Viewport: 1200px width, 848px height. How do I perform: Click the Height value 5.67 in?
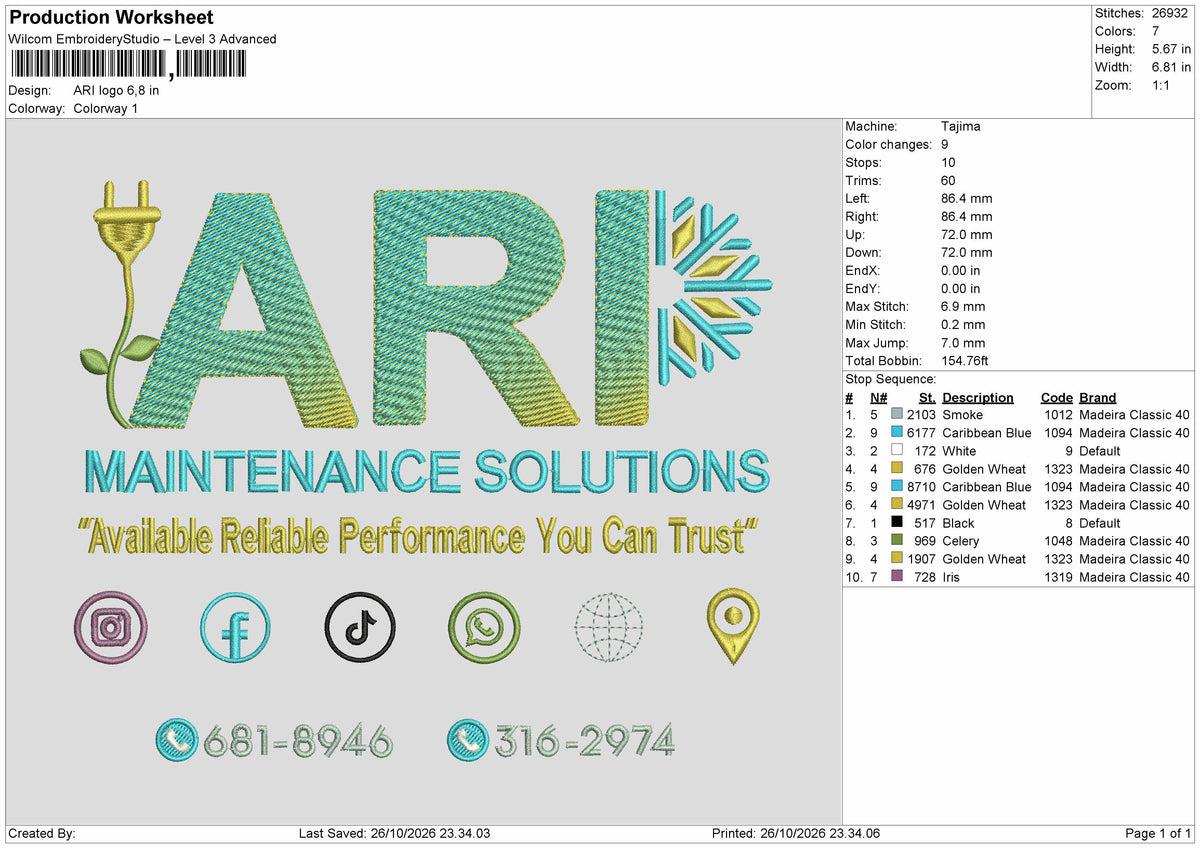pyautogui.click(x=1171, y=49)
